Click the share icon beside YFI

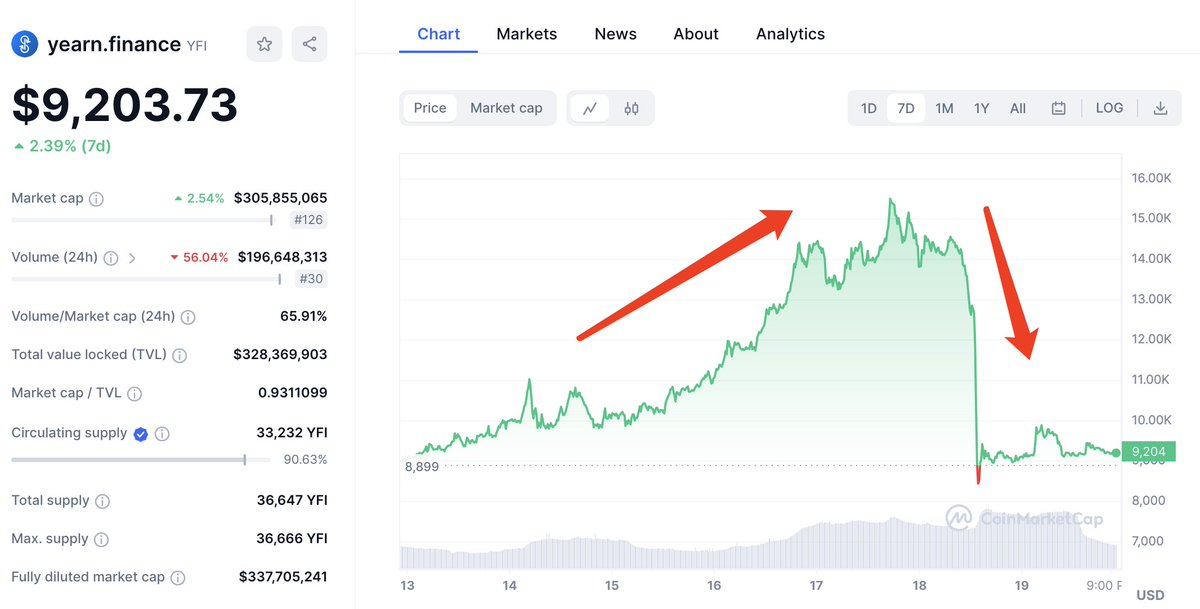(x=309, y=44)
